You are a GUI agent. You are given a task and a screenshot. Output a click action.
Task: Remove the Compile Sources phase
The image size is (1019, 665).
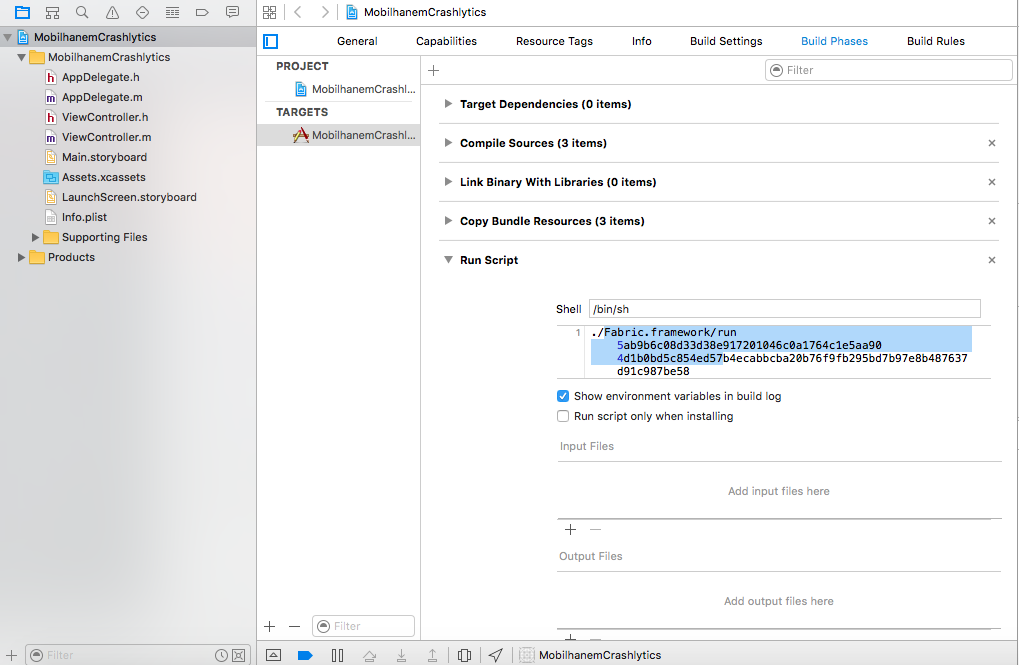pos(992,143)
